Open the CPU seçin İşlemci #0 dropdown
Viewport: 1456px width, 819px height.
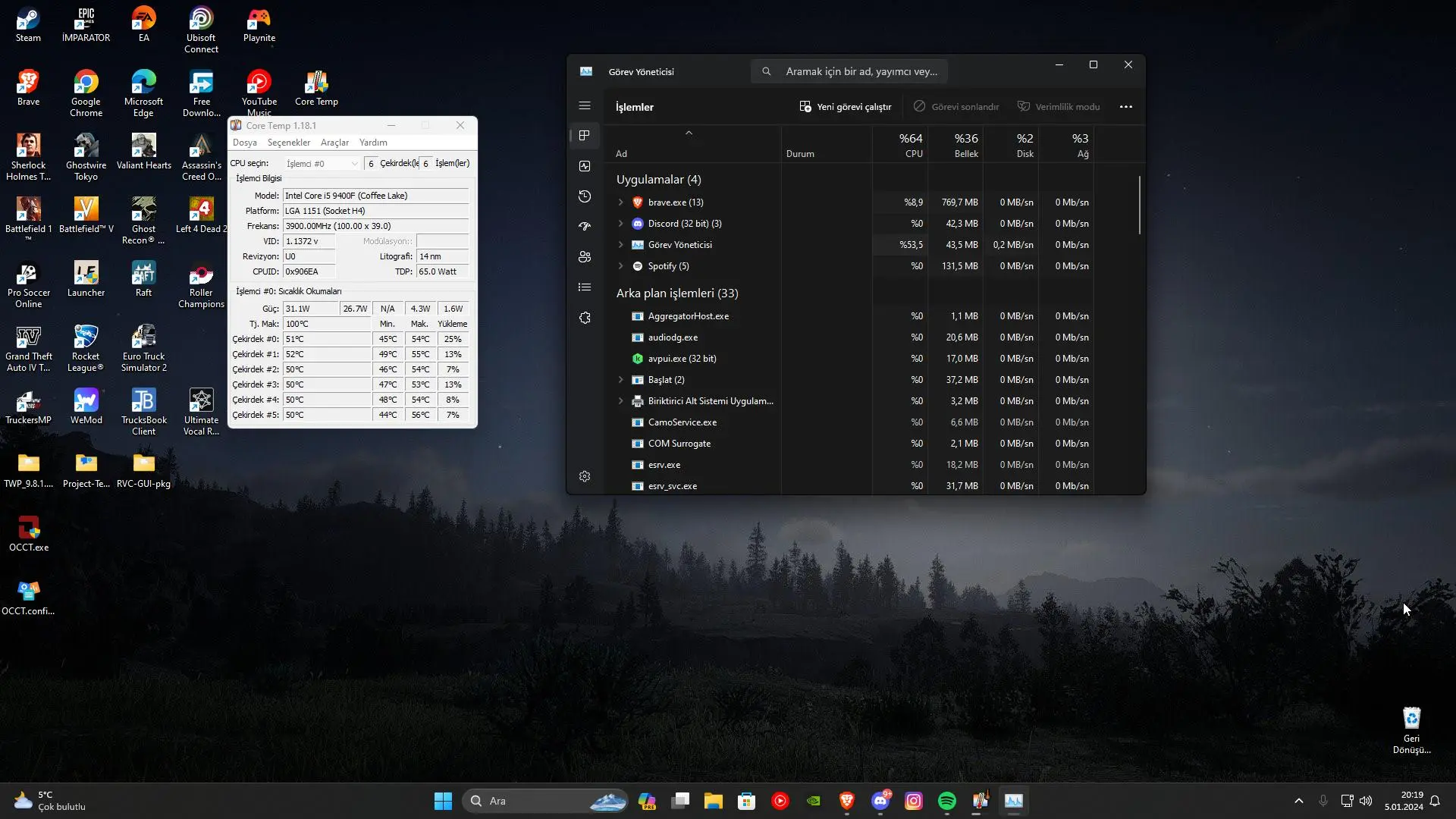(322, 163)
